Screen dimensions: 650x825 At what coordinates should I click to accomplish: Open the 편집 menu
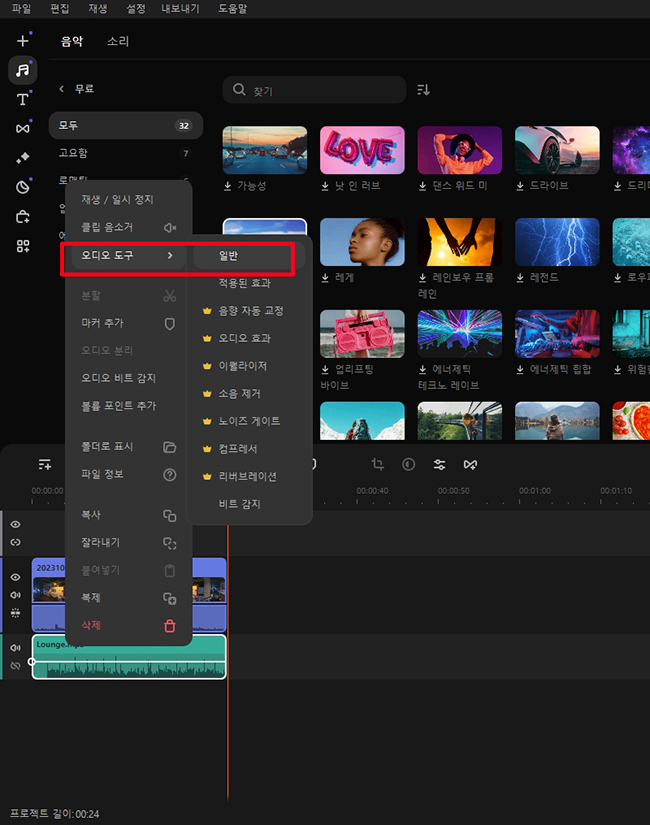click(x=59, y=8)
